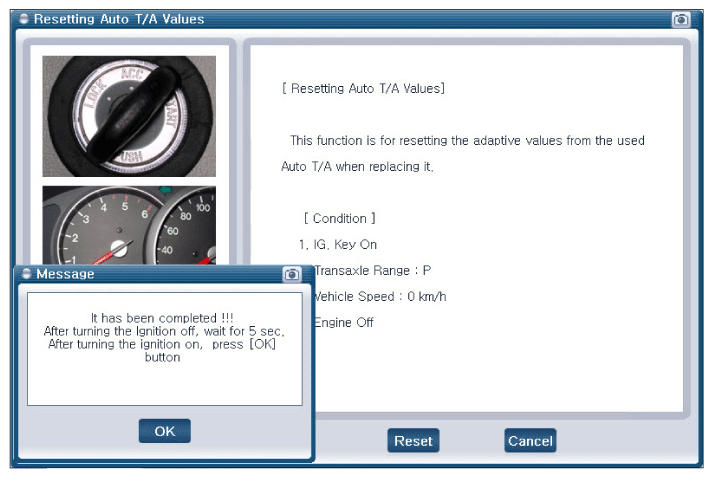Click the 'It has been completed !!!' message text

162,318
